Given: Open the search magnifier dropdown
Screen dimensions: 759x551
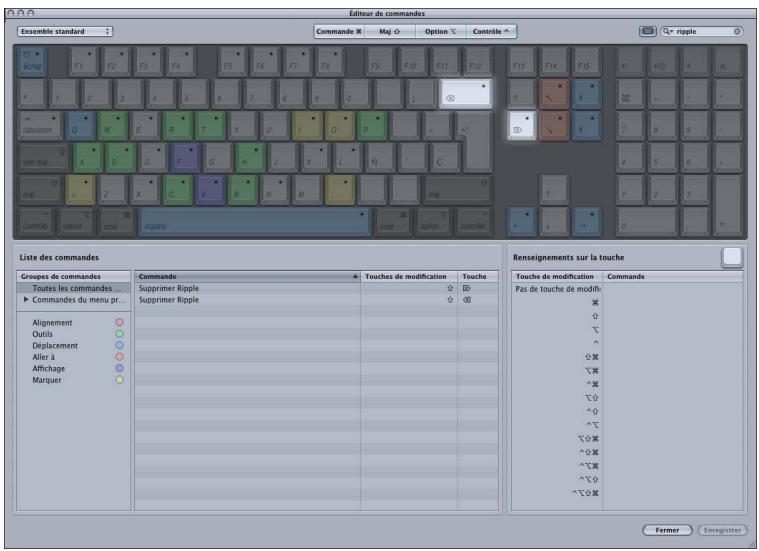Looking at the screenshot, I should click(x=668, y=31).
